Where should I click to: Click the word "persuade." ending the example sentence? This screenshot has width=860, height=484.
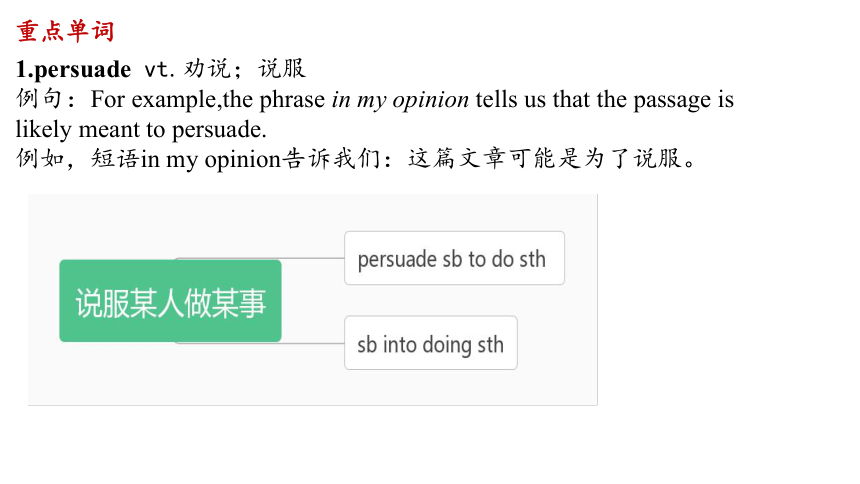point(219,130)
